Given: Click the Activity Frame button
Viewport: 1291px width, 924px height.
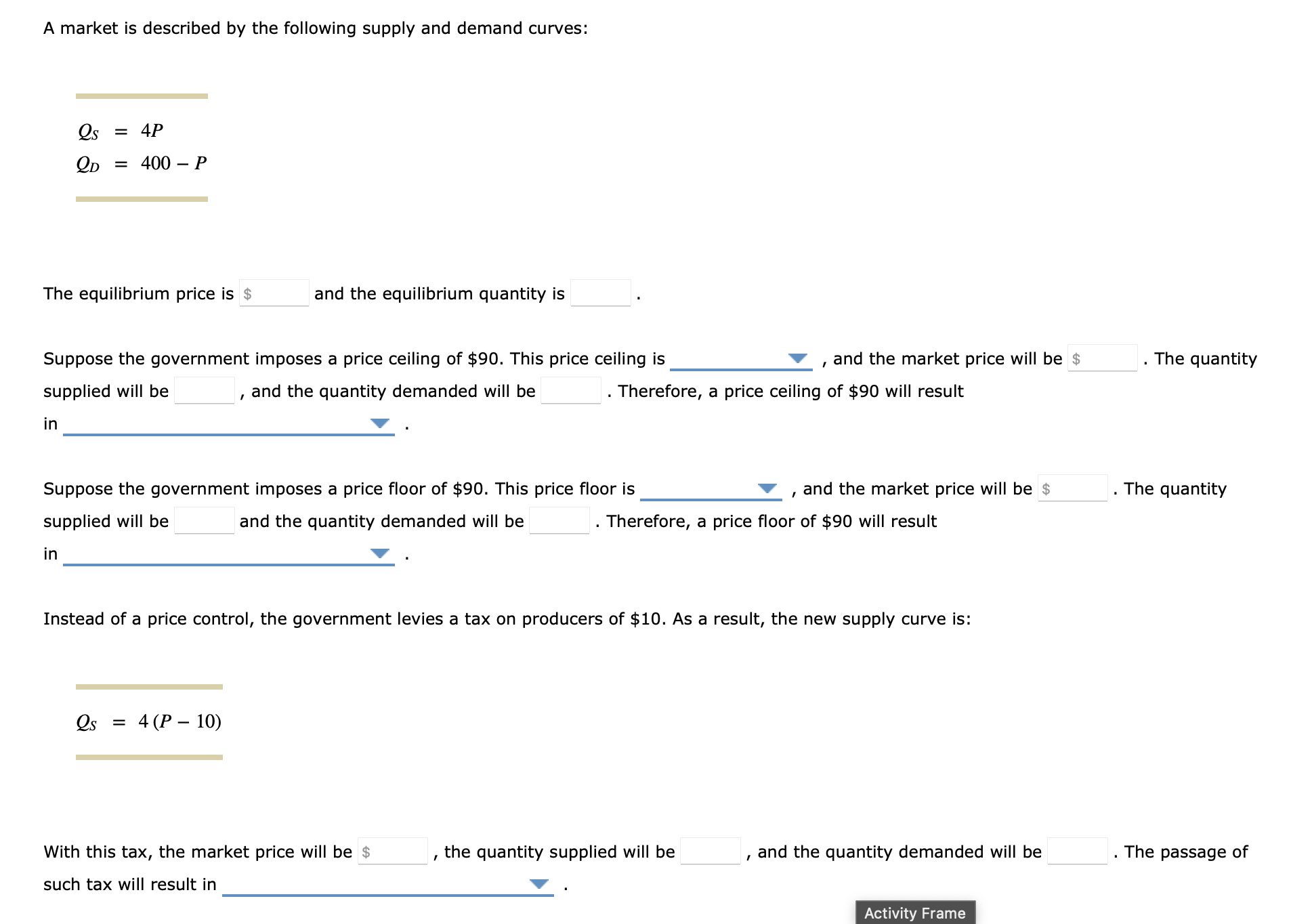Looking at the screenshot, I should (914, 912).
